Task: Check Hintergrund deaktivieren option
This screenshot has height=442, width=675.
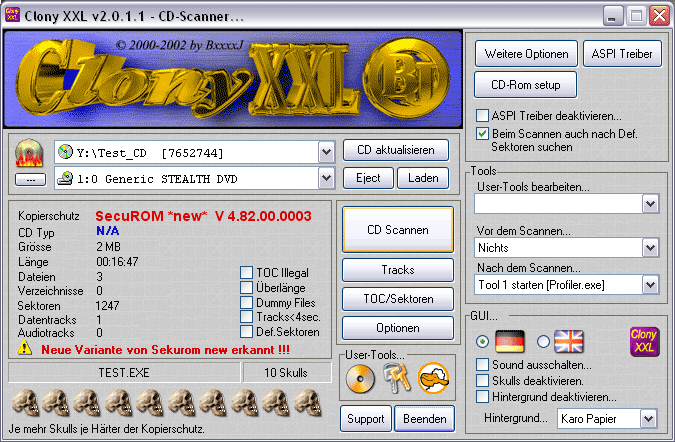Action: [x=482, y=396]
